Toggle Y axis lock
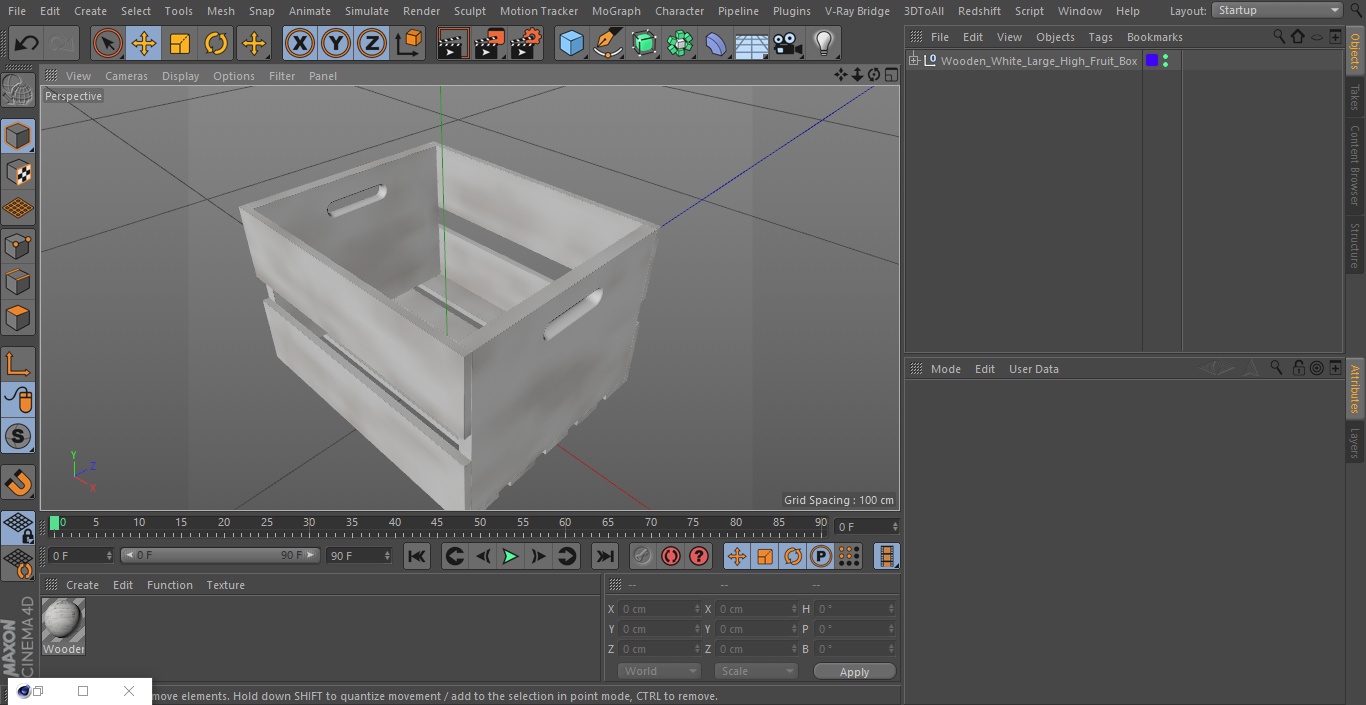1366x705 pixels. pos(336,44)
